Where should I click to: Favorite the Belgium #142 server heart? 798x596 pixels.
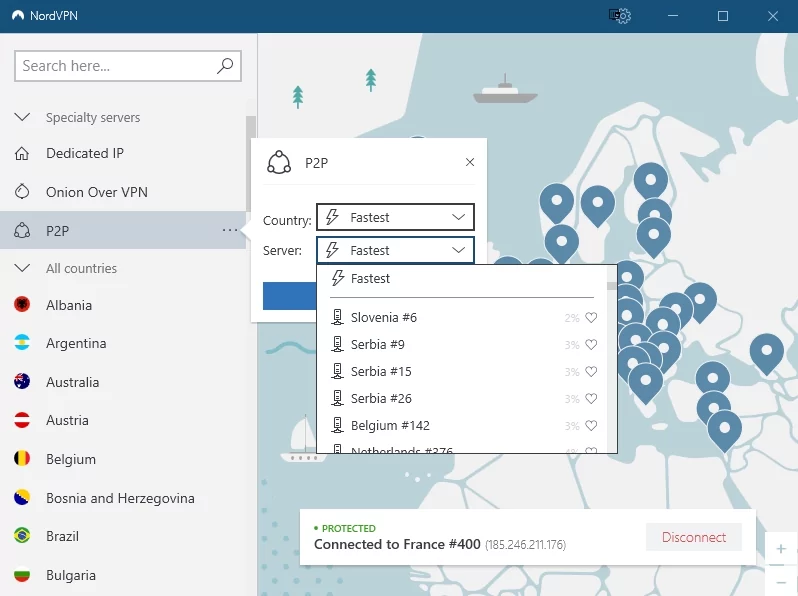point(591,425)
